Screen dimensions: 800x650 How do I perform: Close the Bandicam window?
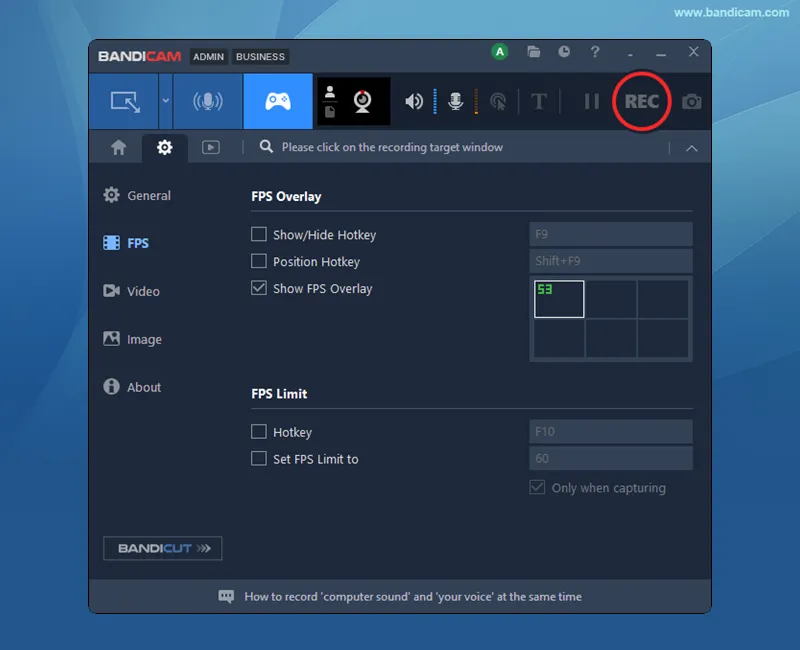pos(693,52)
